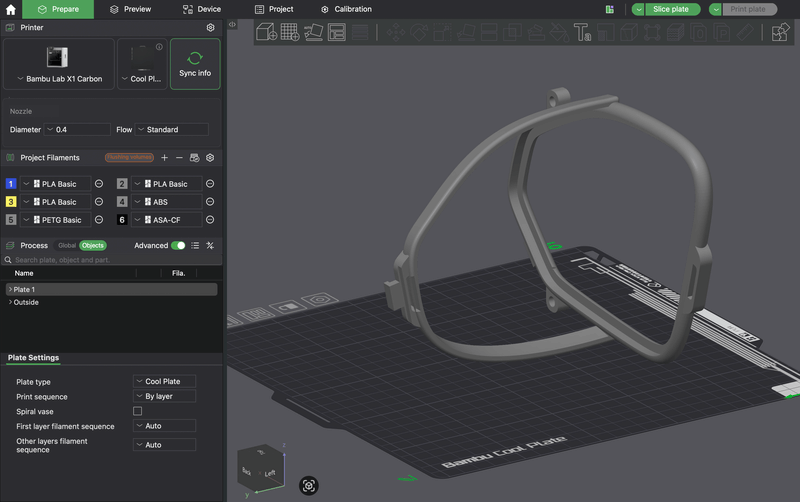Switch process scope to Objects
800x502 pixels.
(x=93, y=245)
